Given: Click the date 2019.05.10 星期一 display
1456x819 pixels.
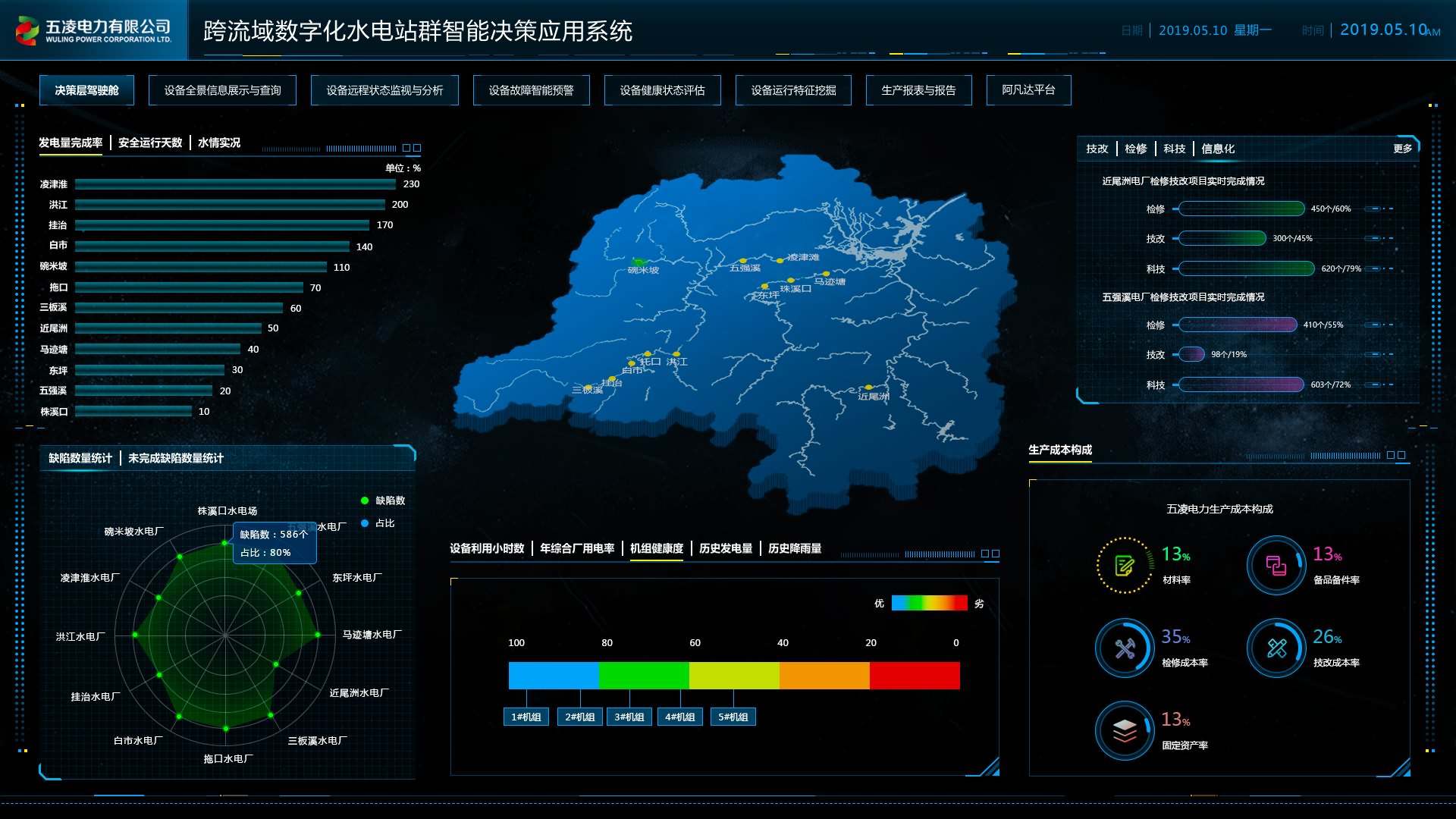Looking at the screenshot, I should (x=1215, y=30).
